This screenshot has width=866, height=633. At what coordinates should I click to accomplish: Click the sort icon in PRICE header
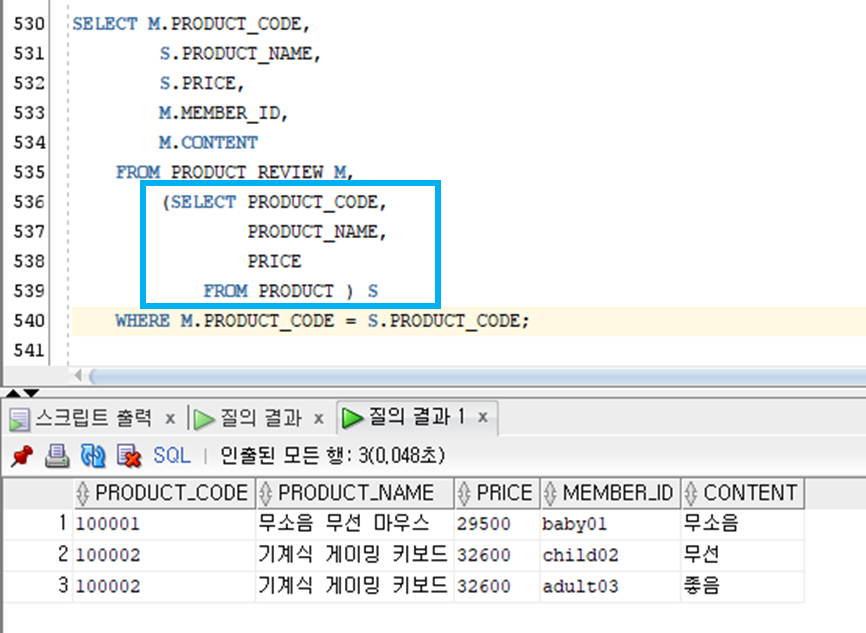pos(464,494)
